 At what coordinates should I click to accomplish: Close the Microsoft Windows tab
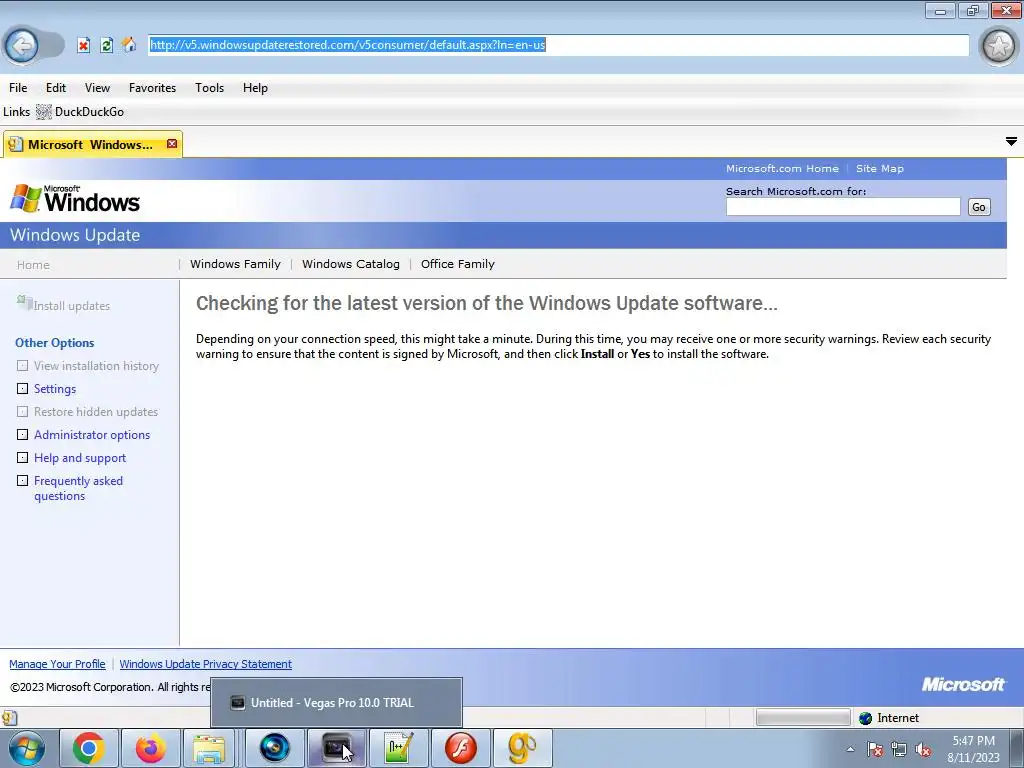point(172,144)
